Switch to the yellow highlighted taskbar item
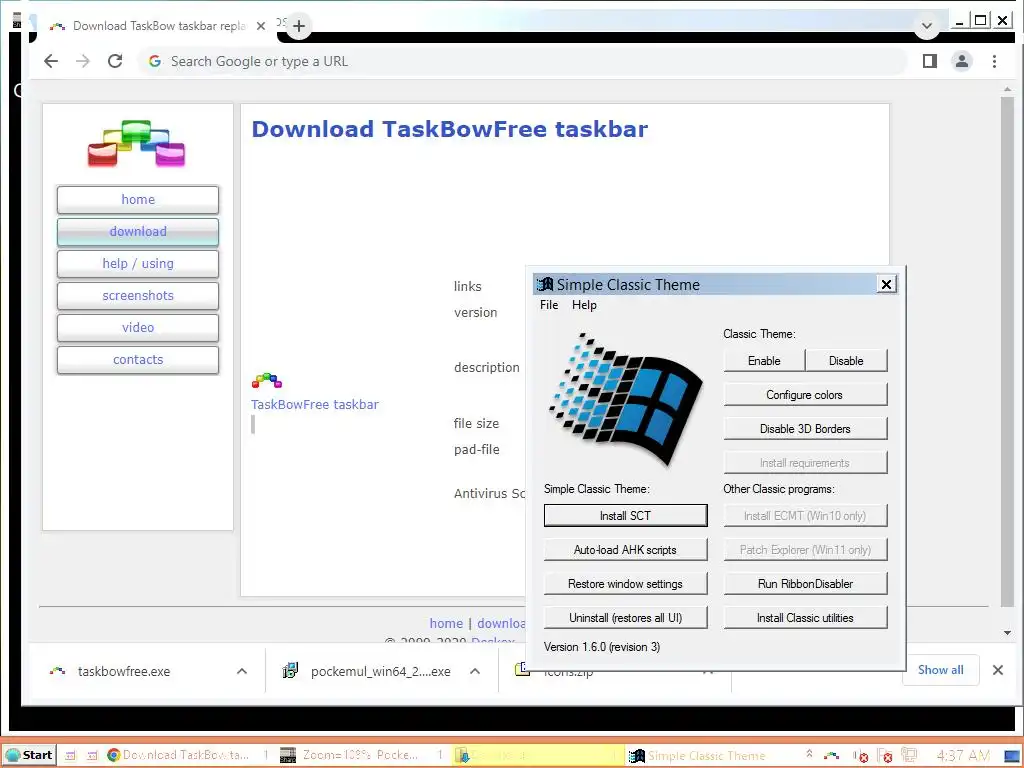The image size is (1024, 768). 537,756
